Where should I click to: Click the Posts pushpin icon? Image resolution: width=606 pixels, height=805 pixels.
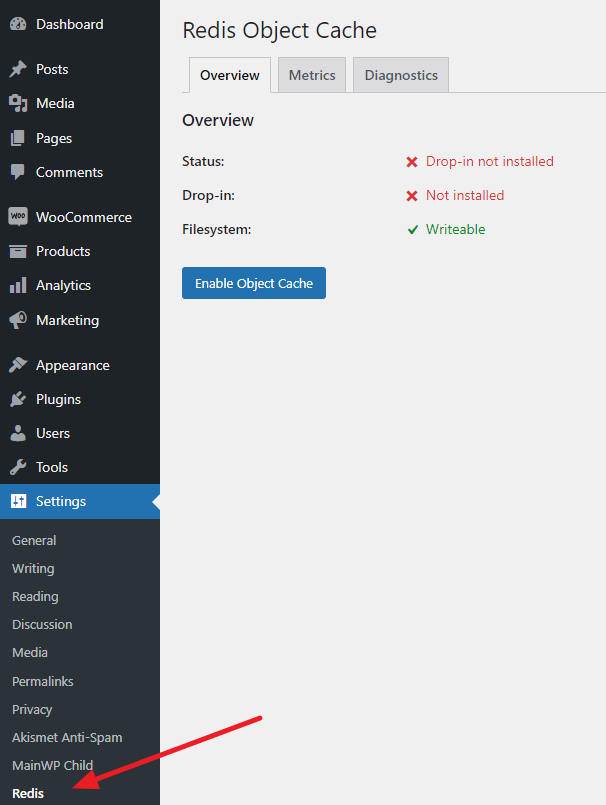tap(18, 69)
